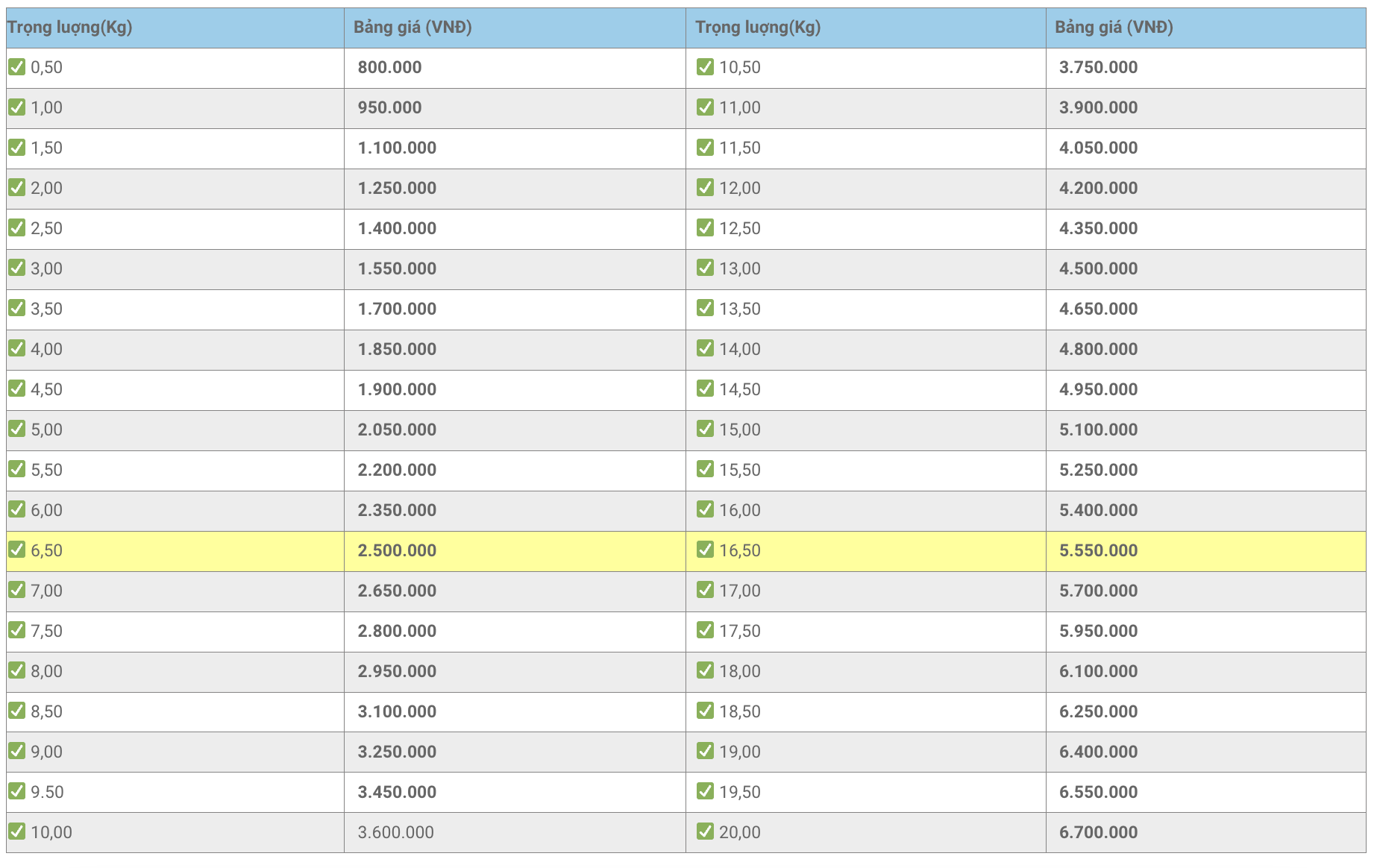Click the weight value 9,00

pyautogui.click(x=46, y=752)
